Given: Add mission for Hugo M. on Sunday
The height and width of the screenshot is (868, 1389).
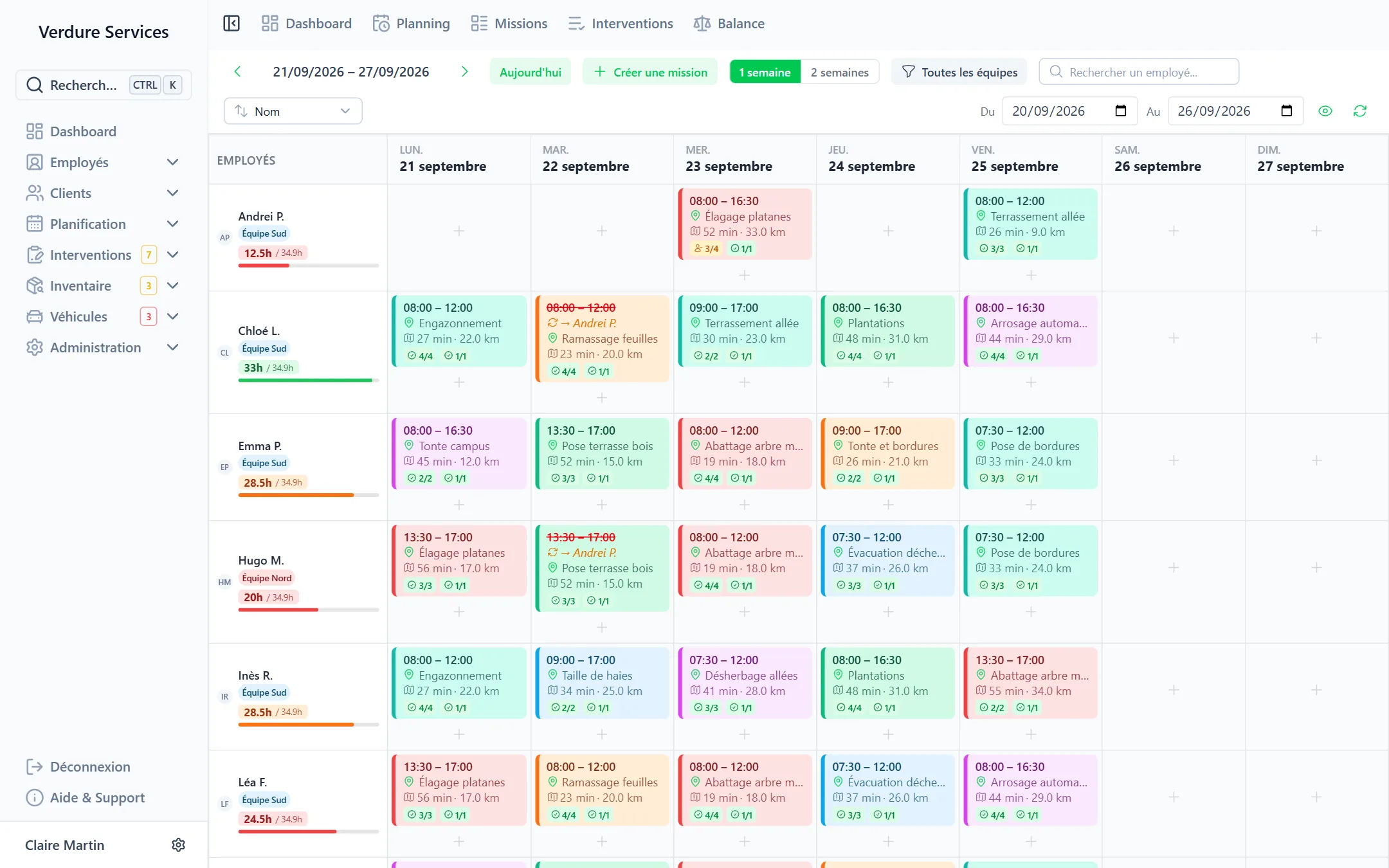Looking at the screenshot, I should 1316,567.
